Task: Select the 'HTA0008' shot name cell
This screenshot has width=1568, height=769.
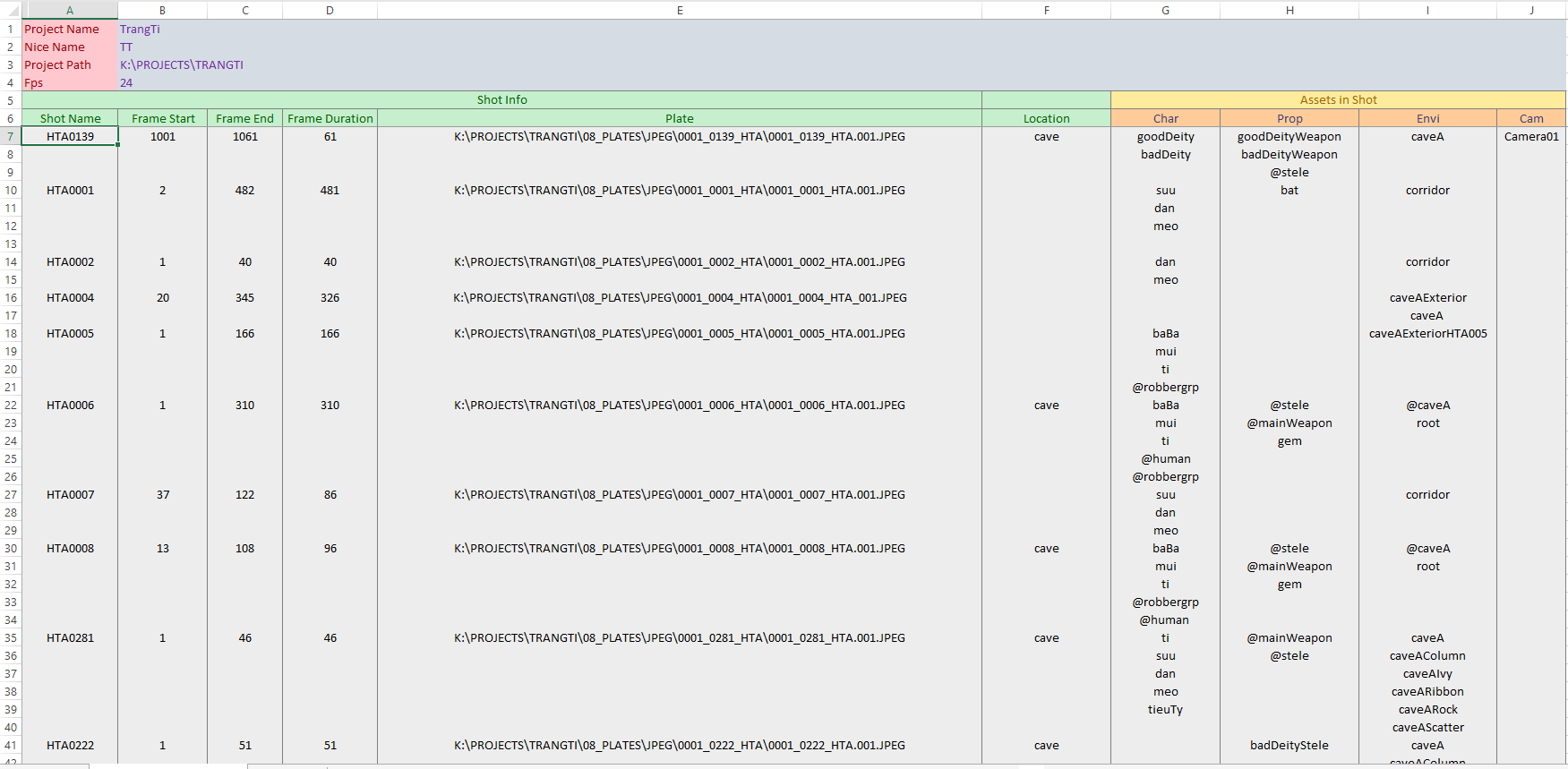Action: point(70,548)
